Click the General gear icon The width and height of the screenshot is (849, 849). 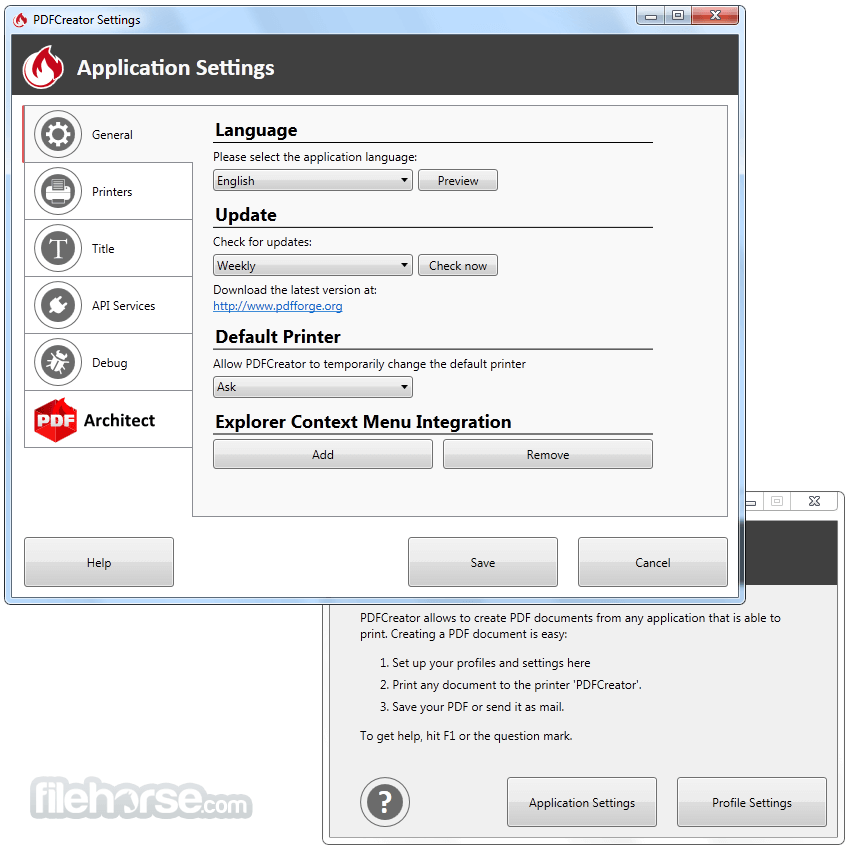pyautogui.click(x=58, y=134)
